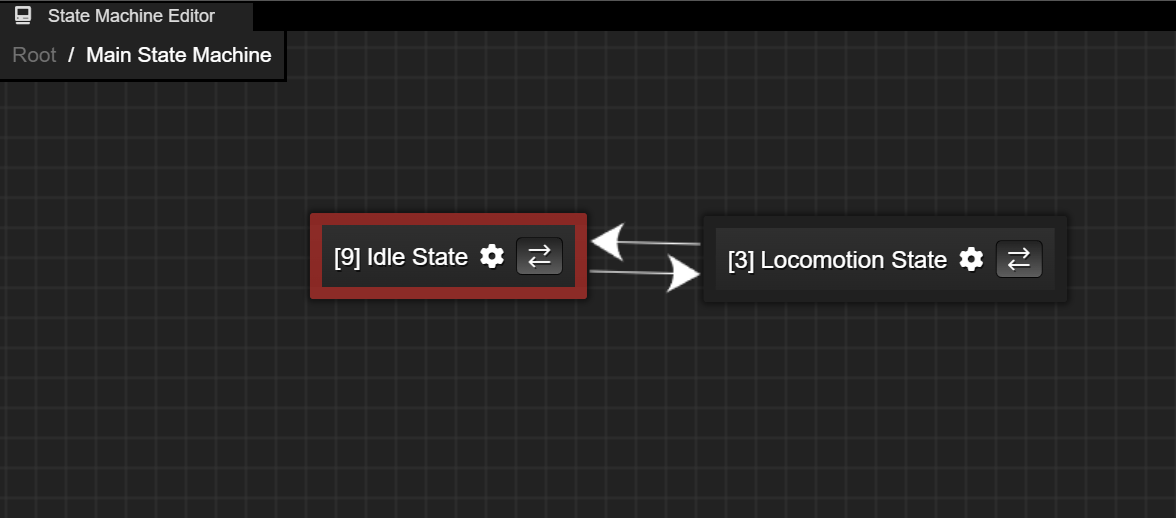The height and width of the screenshot is (518, 1176).
Task: Click empty black title bar beside editor tab
Action: pyautogui.click(x=712, y=16)
